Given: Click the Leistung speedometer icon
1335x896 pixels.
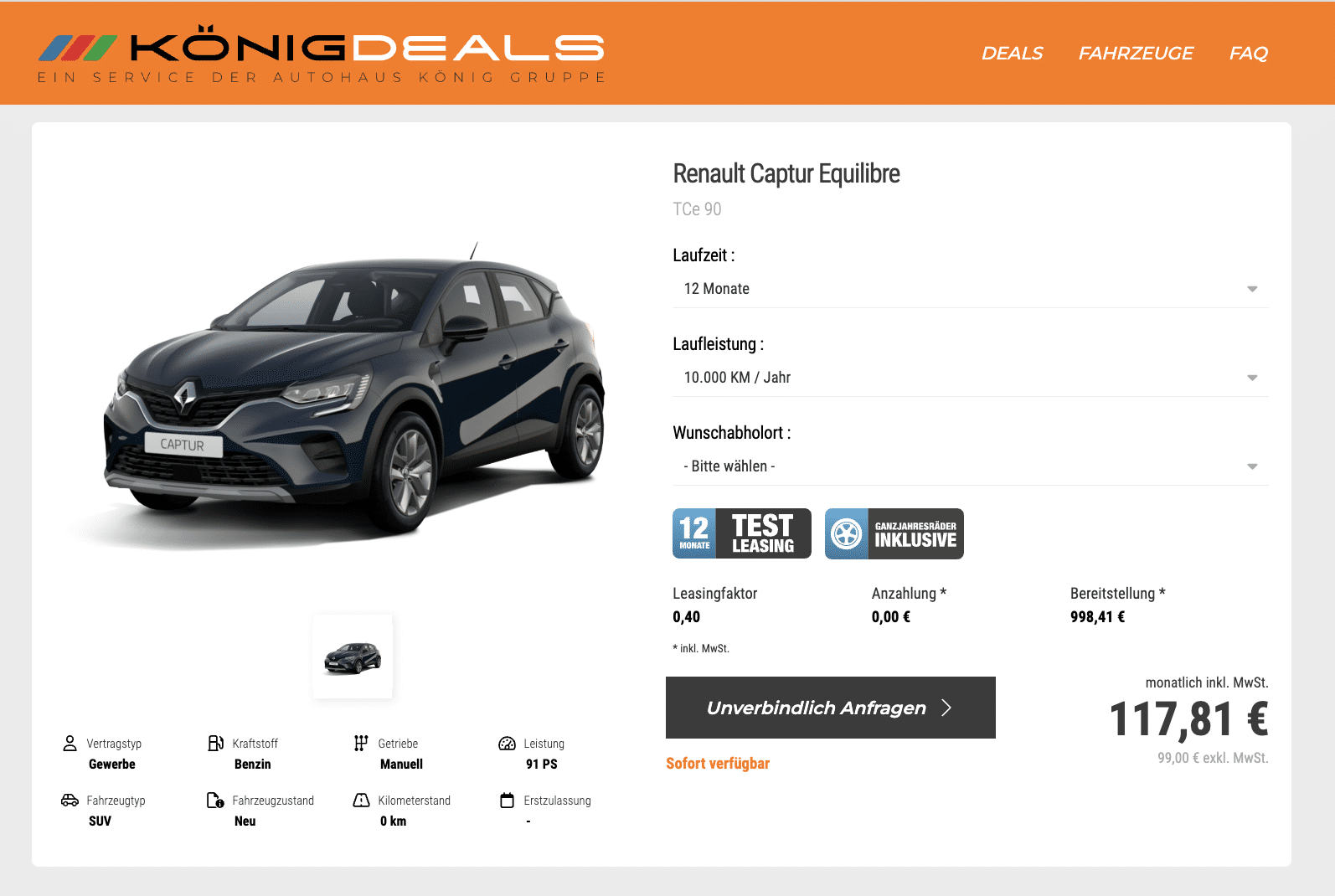Looking at the screenshot, I should 507,743.
